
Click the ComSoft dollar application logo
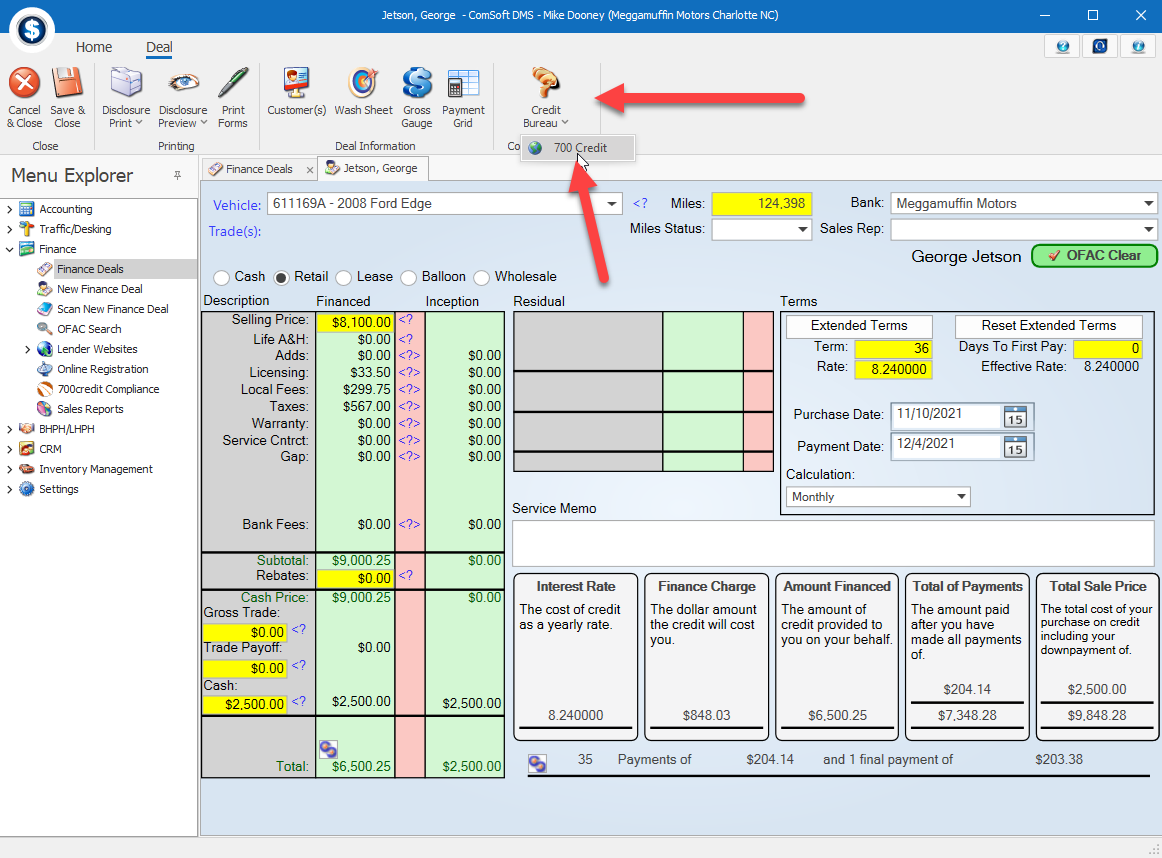pos(32,30)
